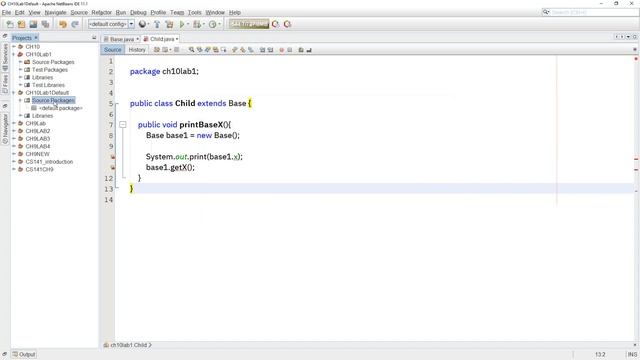The width and height of the screenshot is (640, 360).
Task: Click the Find Selection magnifier icon in editor toolbar
Action: coord(191,50)
